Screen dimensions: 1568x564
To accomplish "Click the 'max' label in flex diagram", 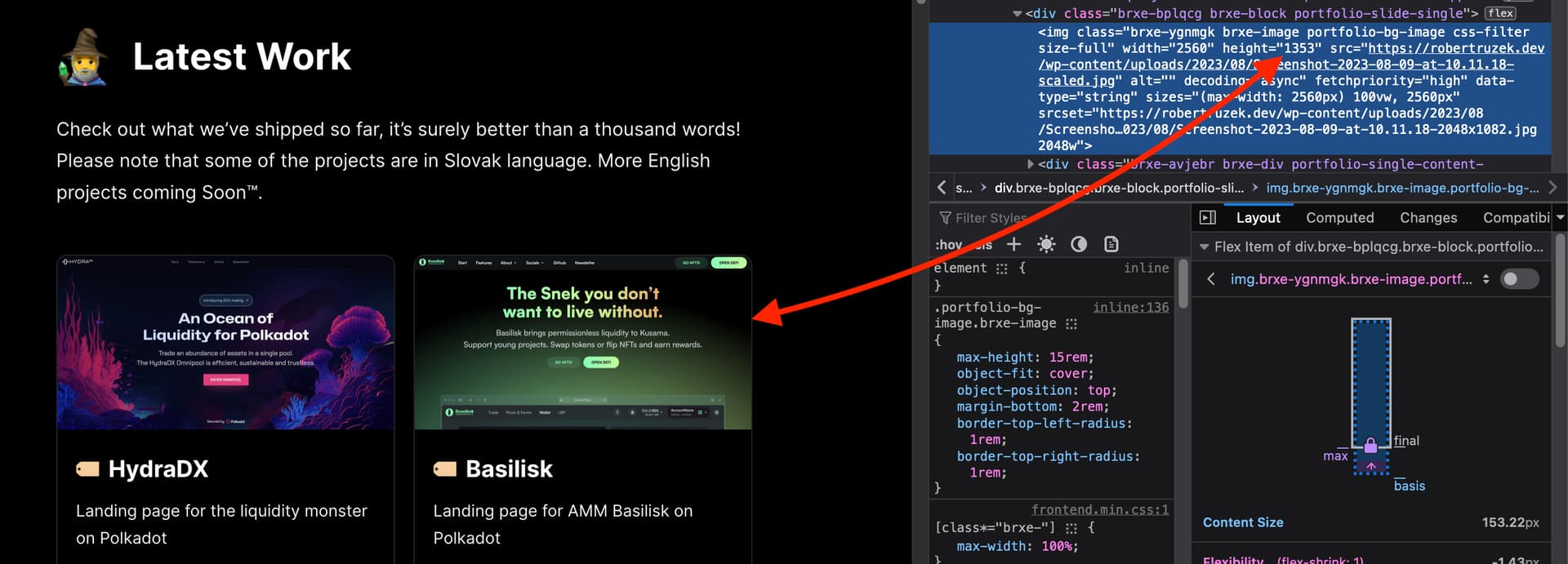I will pos(1335,456).
